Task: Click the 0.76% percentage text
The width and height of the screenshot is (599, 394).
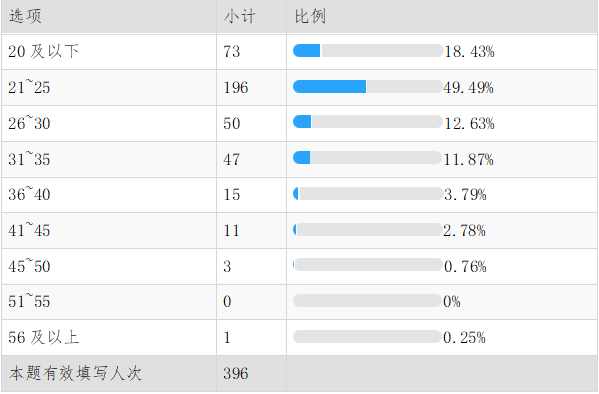Action: [465, 266]
